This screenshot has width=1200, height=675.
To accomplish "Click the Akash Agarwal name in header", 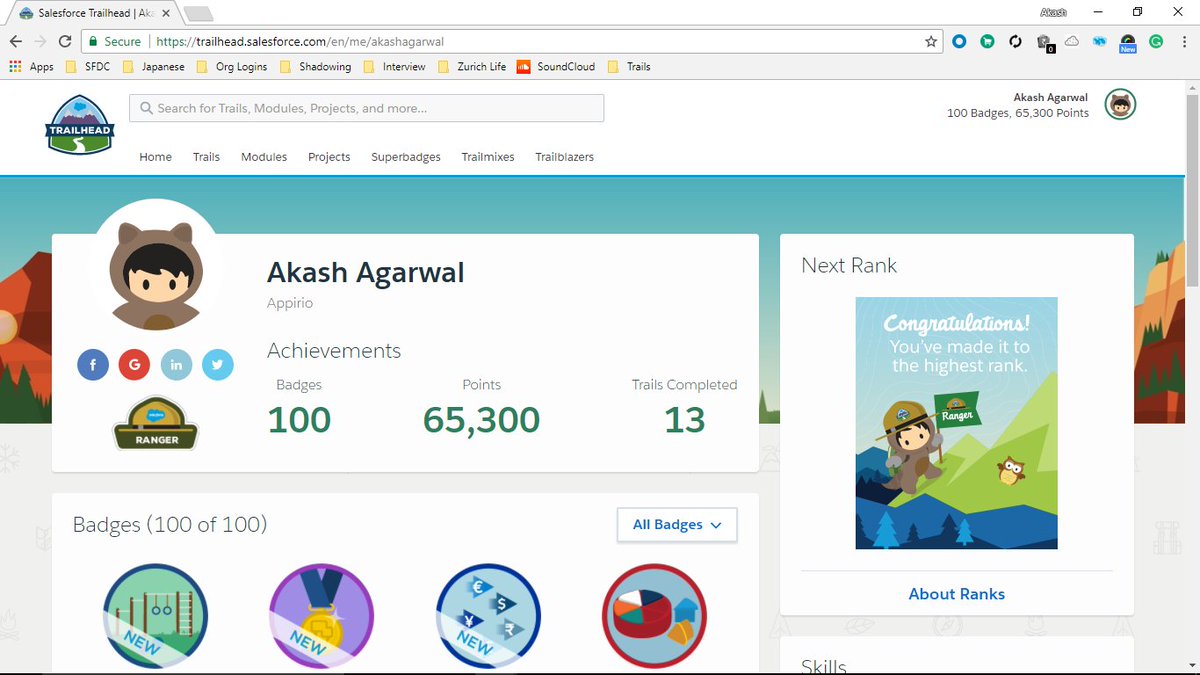I will [x=1051, y=97].
